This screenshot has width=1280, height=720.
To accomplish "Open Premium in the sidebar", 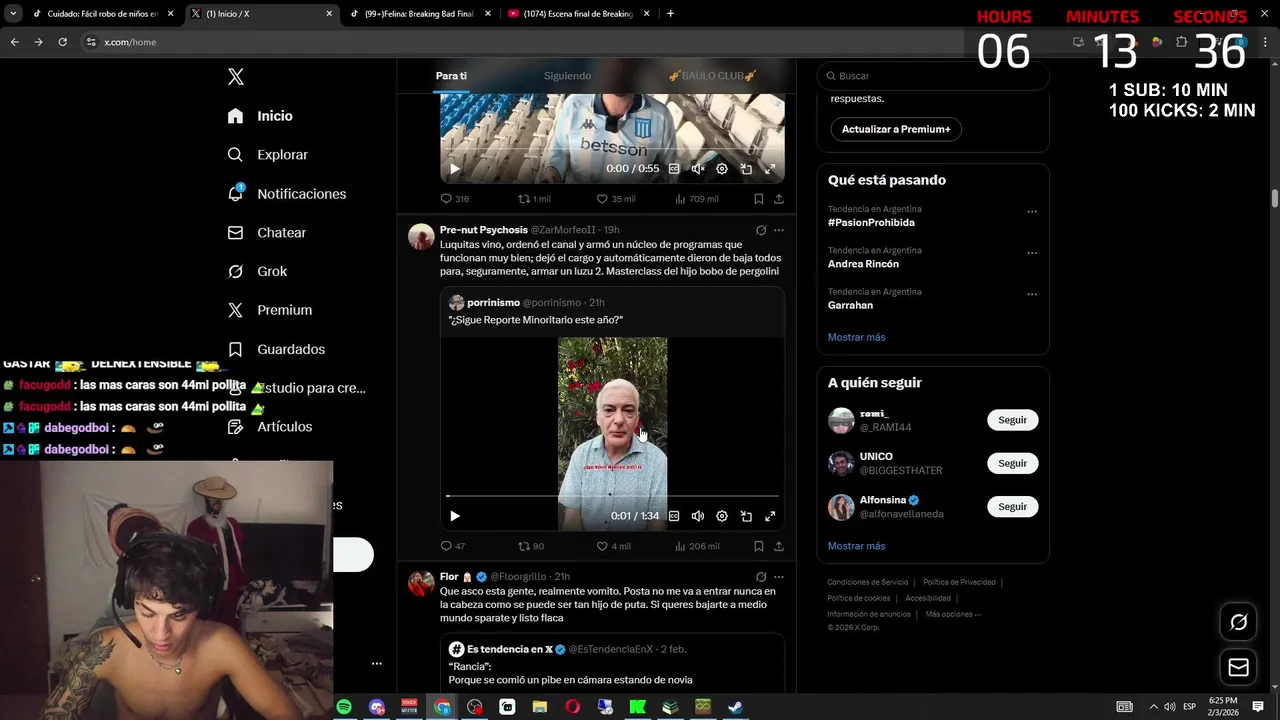I will point(269,310).
